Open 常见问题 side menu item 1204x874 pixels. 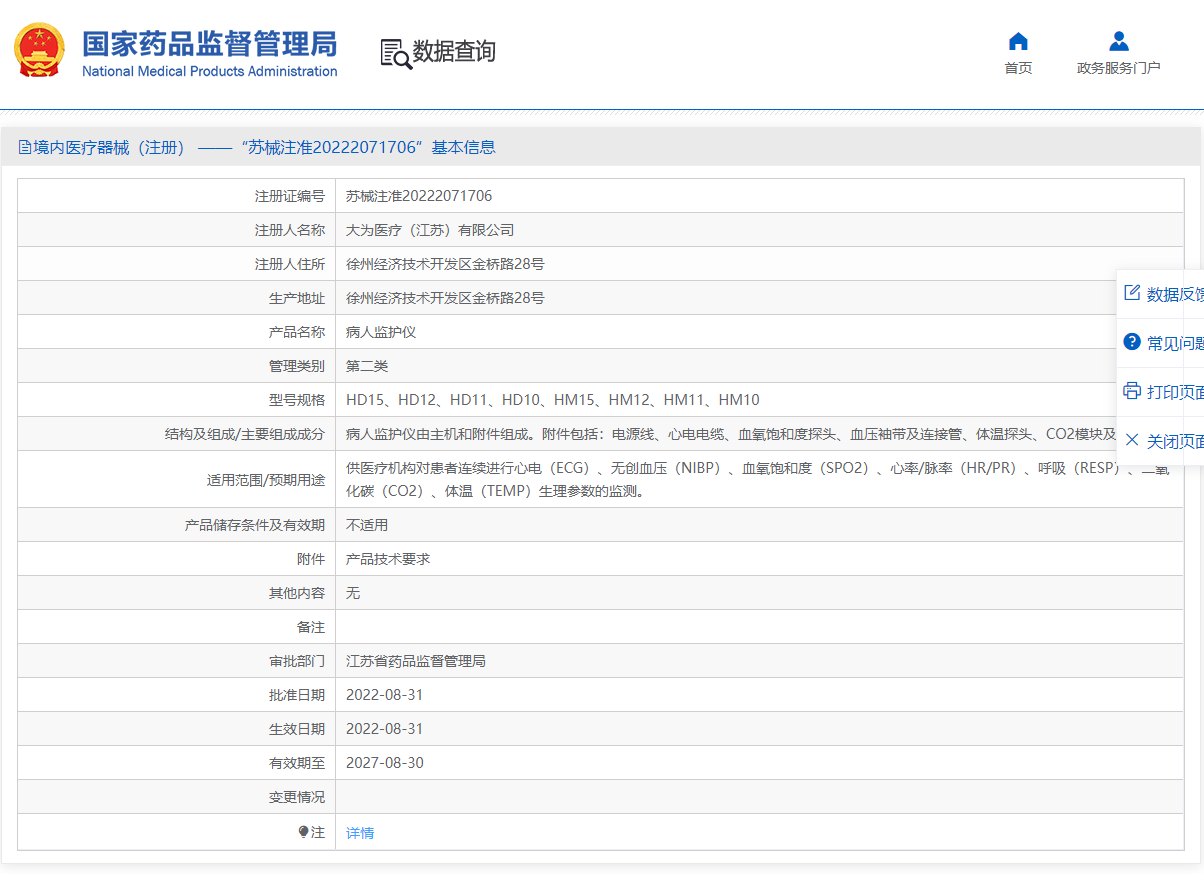(1161, 343)
